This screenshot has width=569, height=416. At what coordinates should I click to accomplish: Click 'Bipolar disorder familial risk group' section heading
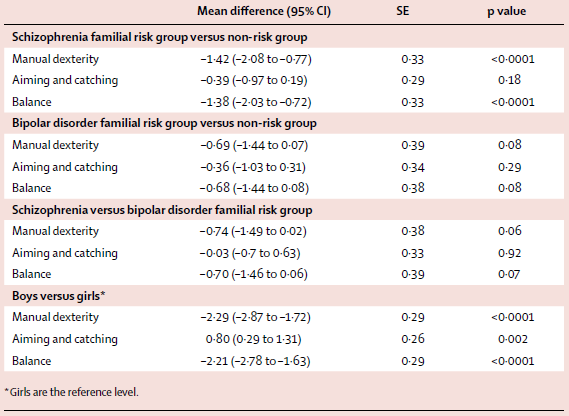pyautogui.click(x=164, y=123)
